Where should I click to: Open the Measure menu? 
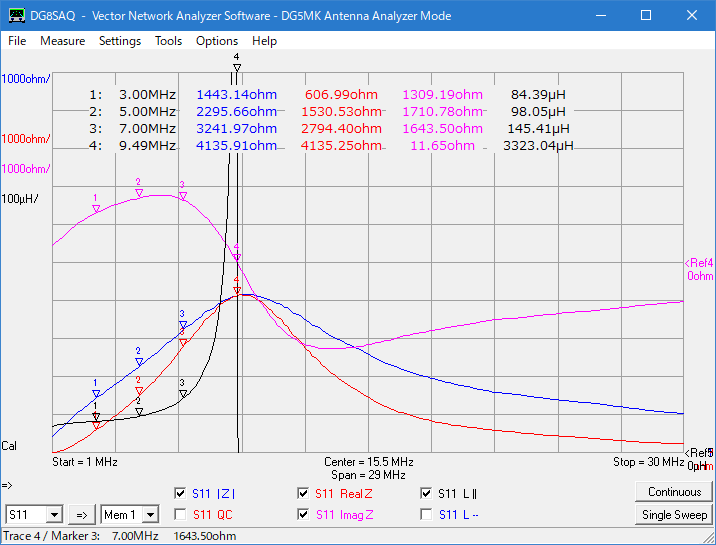[63, 41]
